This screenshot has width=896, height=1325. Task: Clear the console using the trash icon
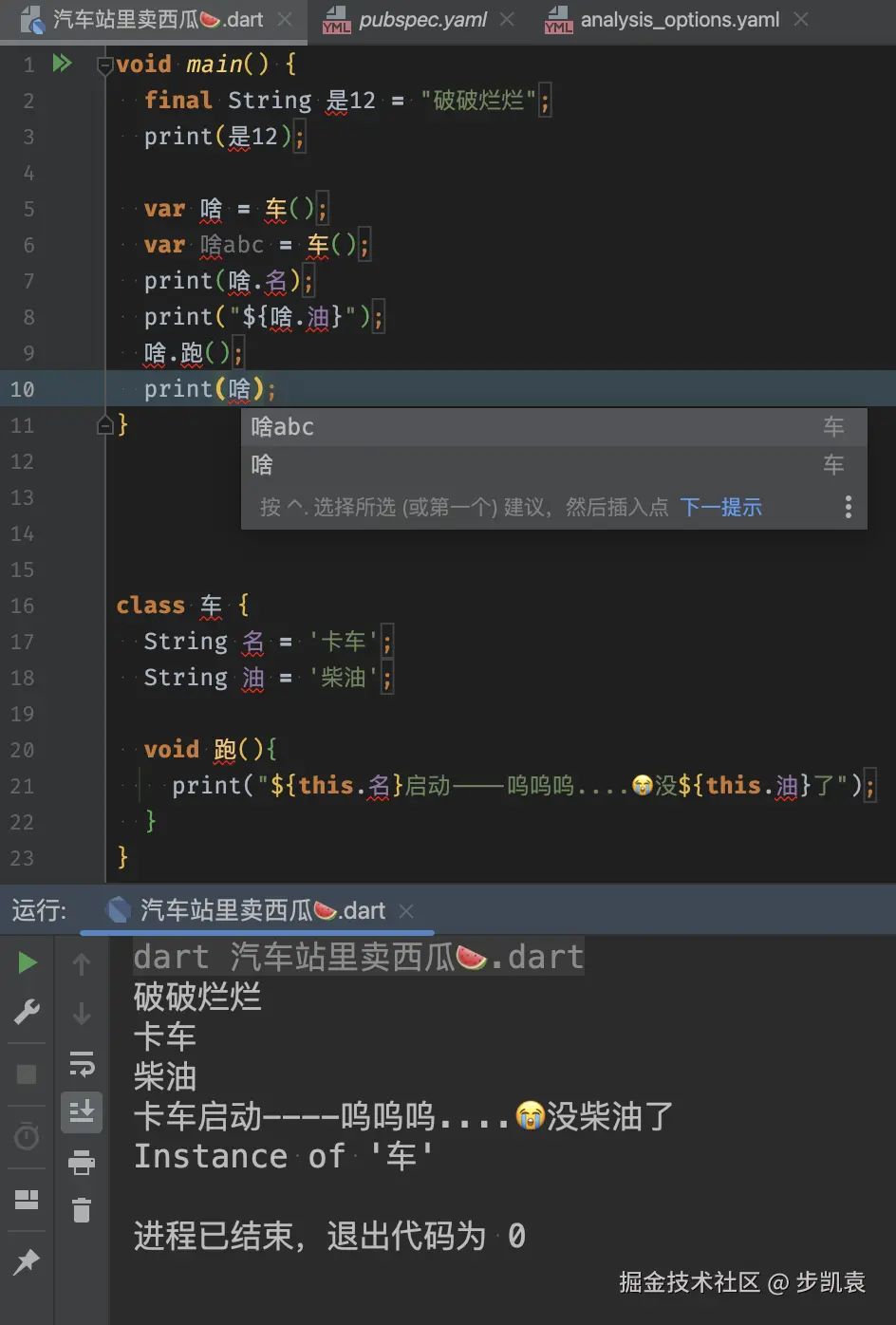[x=82, y=1210]
